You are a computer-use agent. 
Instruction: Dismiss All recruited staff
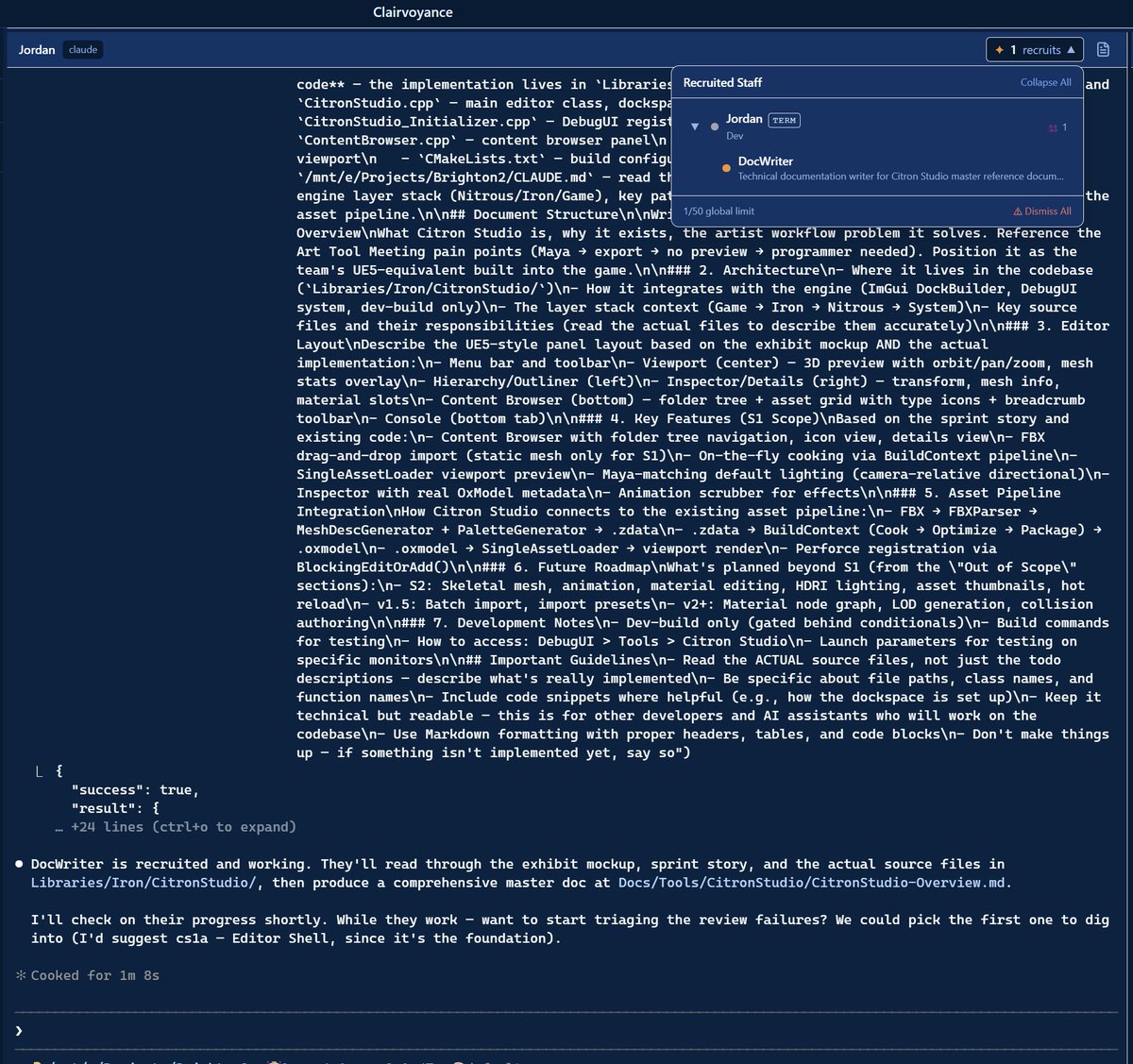click(1042, 211)
